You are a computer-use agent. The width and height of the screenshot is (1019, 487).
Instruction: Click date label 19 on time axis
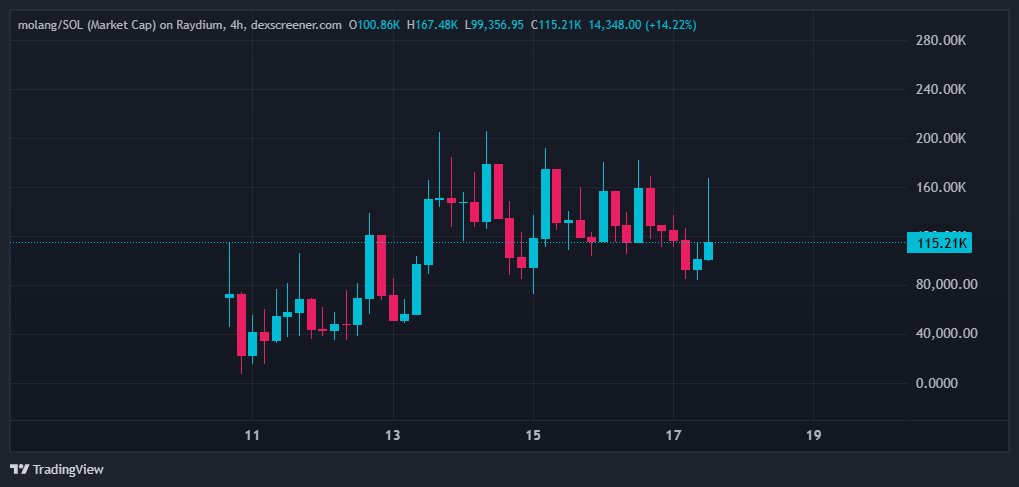813,436
